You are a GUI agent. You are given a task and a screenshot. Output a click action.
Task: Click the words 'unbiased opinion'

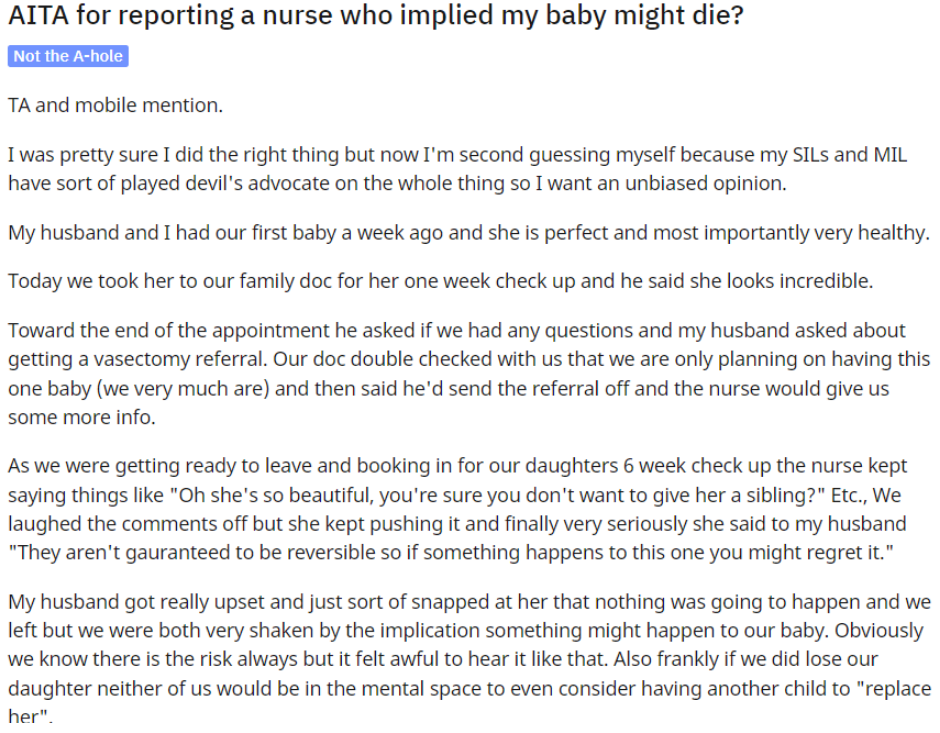point(705,183)
